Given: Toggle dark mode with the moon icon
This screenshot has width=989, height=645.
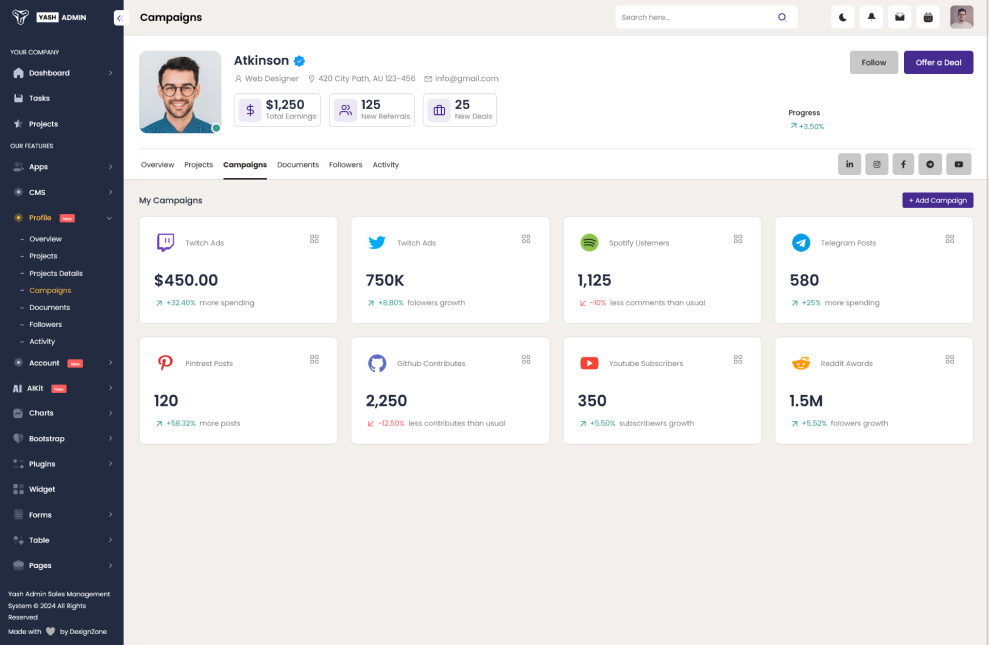Looking at the screenshot, I should [x=843, y=17].
